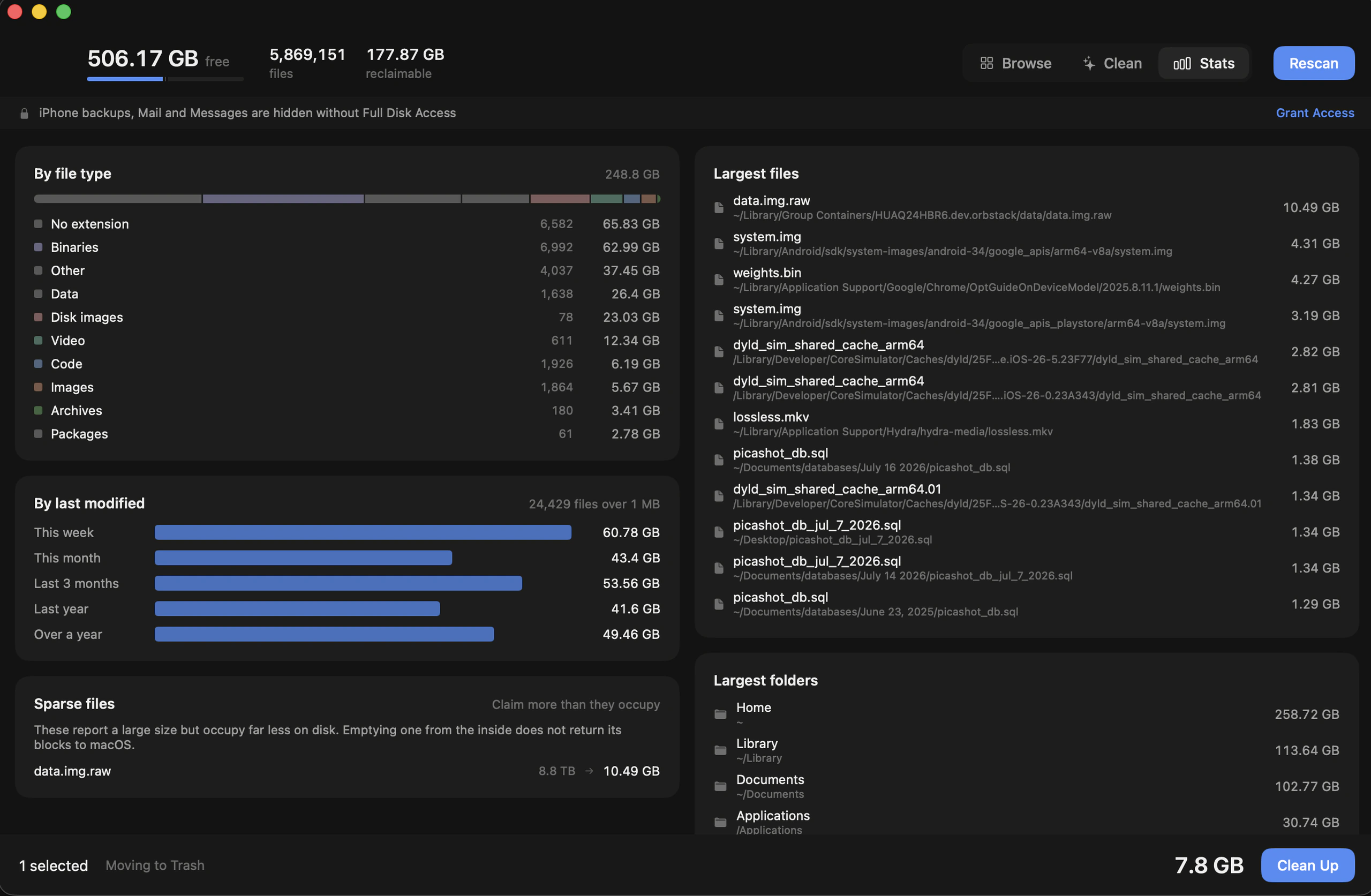Click the Documents folder name
This screenshot has height=896, width=1371.
[x=770, y=780]
